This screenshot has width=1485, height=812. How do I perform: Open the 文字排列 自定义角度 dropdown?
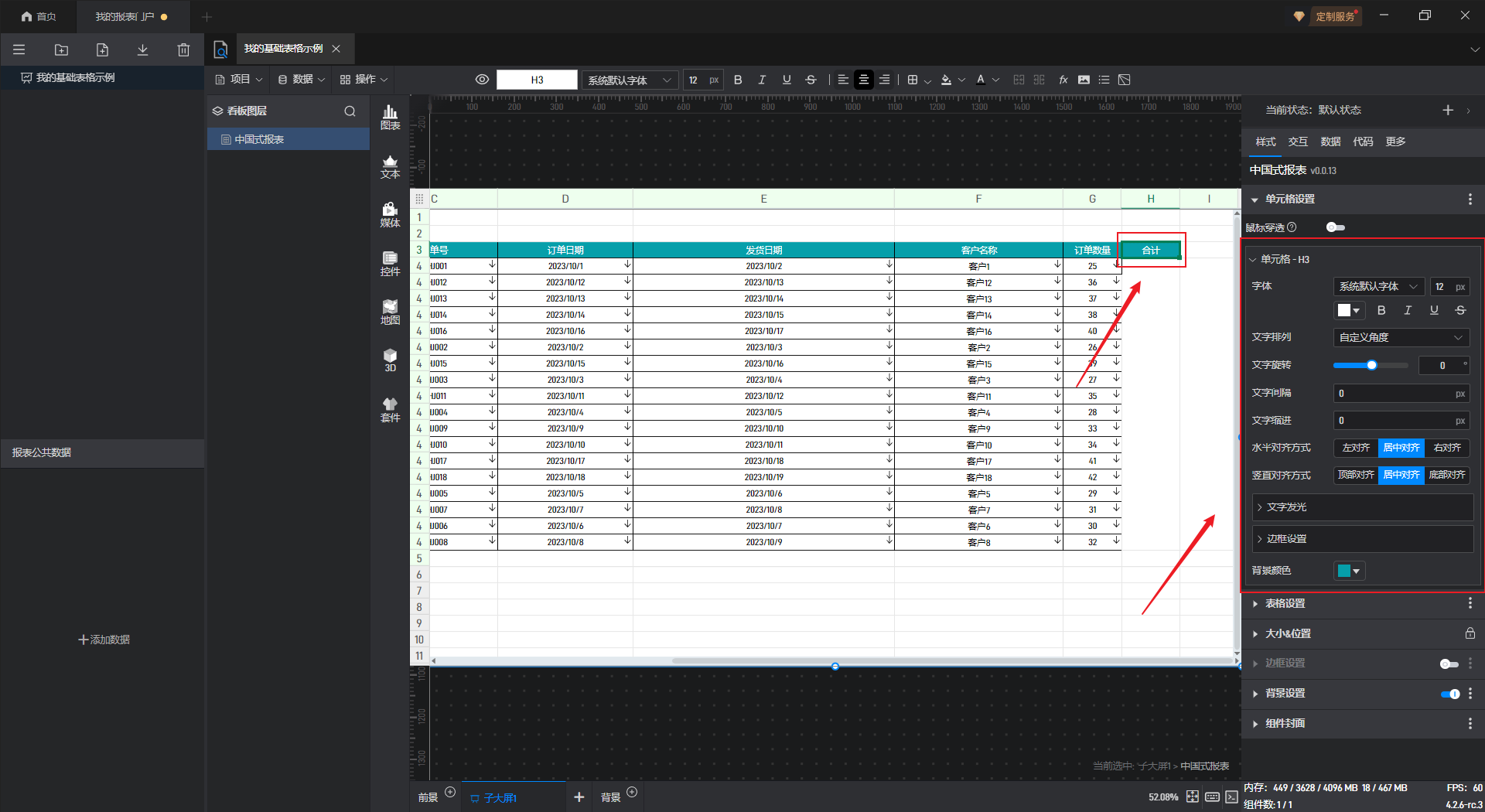[1400, 337]
